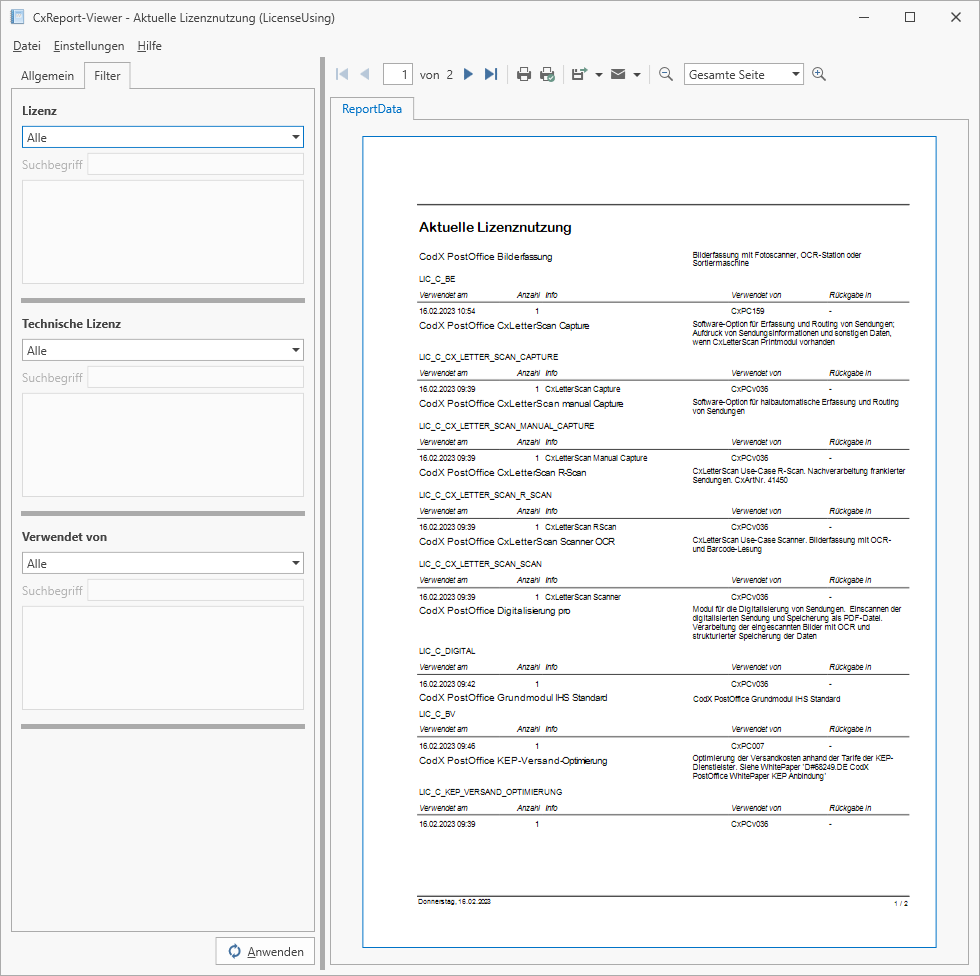This screenshot has height=976, width=980.
Task: Click the export report icon
Action: (x=579, y=74)
